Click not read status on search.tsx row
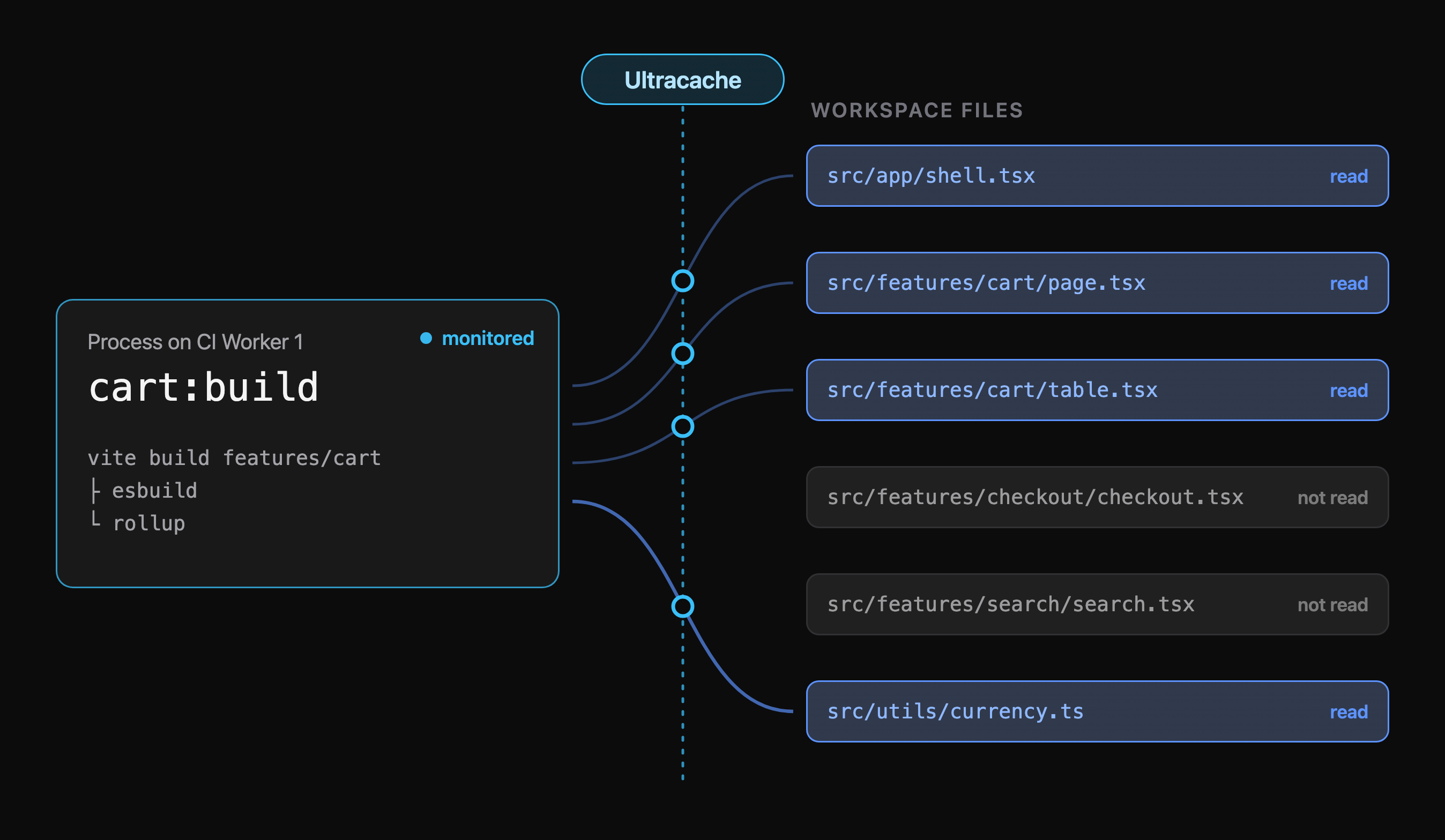This screenshot has height=840, width=1445. 1332,605
